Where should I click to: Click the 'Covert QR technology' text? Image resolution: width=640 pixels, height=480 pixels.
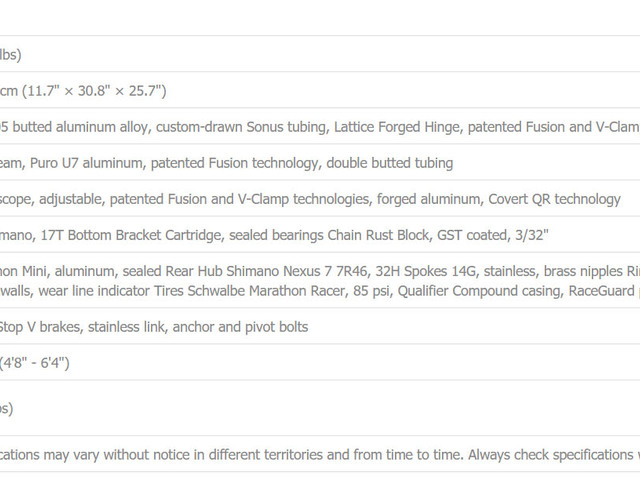tap(554, 199)
